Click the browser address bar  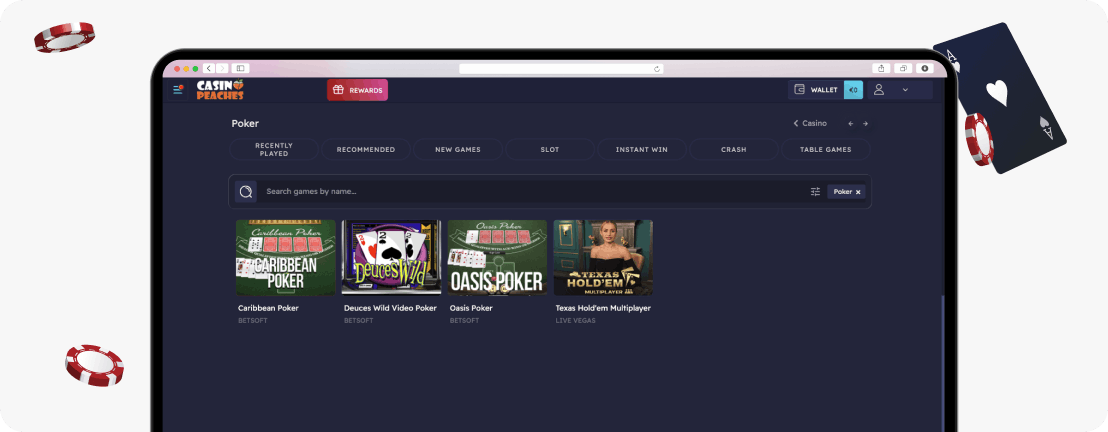click(x=562, y=69)
